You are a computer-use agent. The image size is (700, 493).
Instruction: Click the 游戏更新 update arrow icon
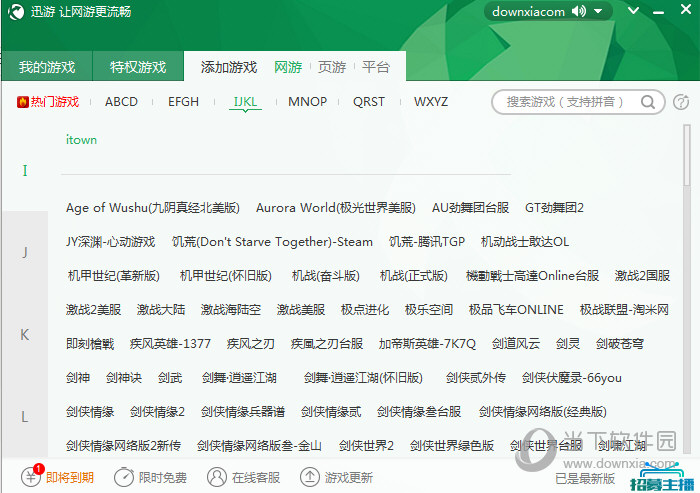[310, 477]
